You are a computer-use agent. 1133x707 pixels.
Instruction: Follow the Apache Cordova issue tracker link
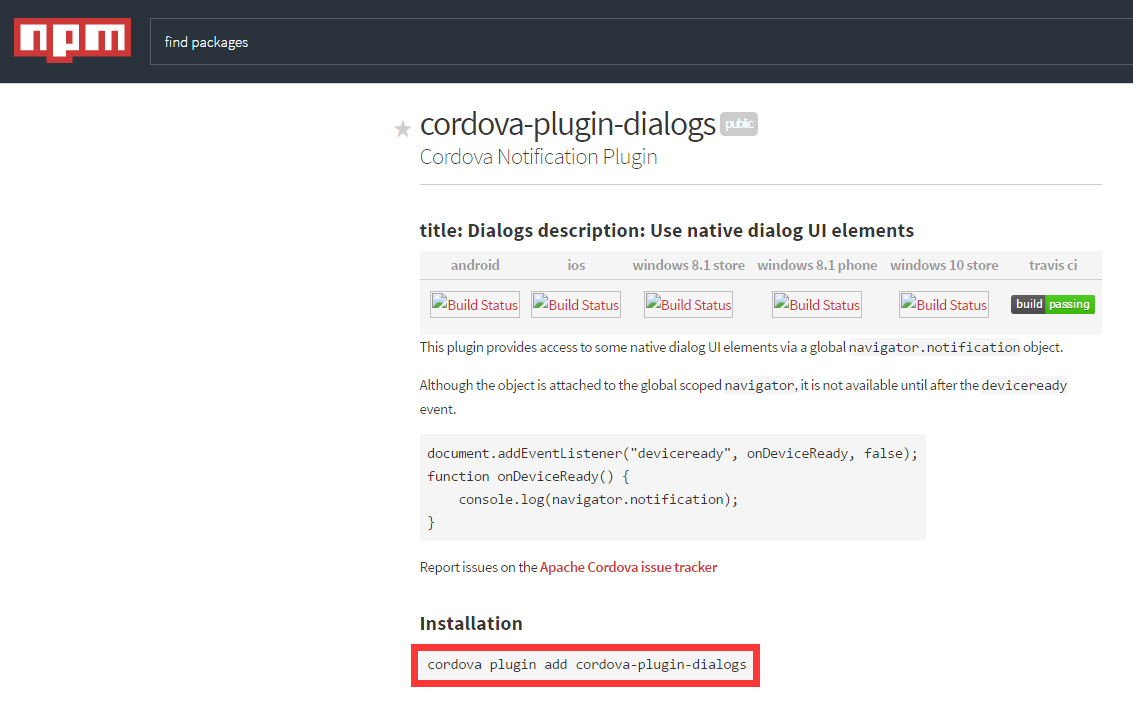629,567
